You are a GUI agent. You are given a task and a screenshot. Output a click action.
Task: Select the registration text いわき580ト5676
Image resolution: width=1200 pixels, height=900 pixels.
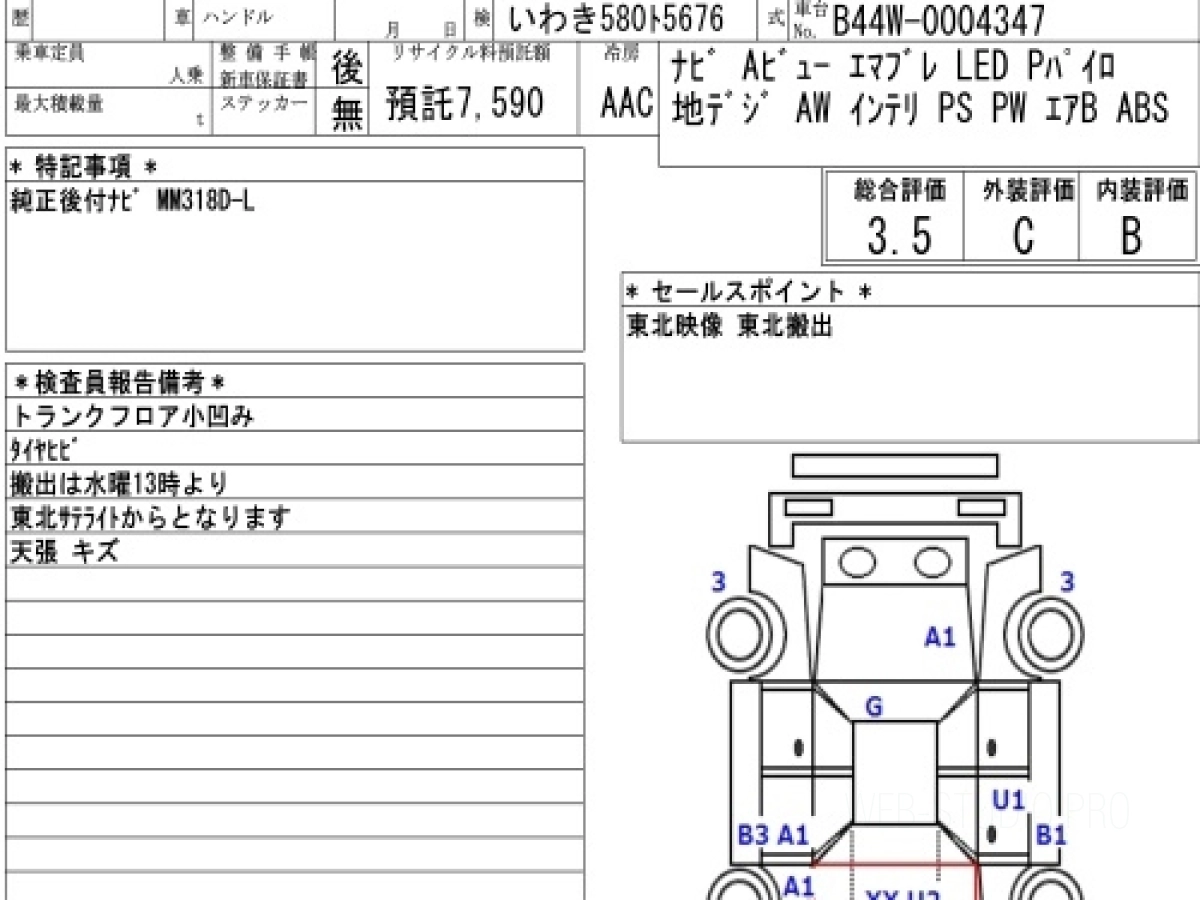[617, 18]
